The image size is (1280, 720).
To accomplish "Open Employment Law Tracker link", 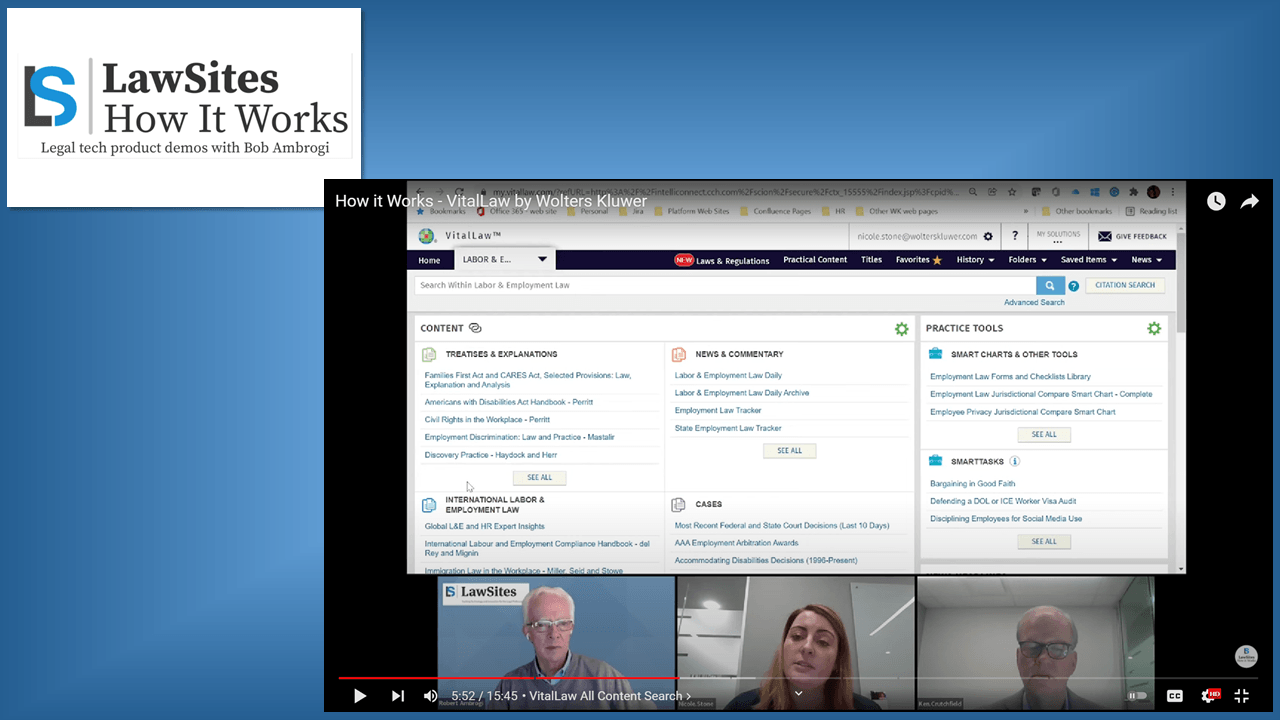I will (x=718, y=411).
